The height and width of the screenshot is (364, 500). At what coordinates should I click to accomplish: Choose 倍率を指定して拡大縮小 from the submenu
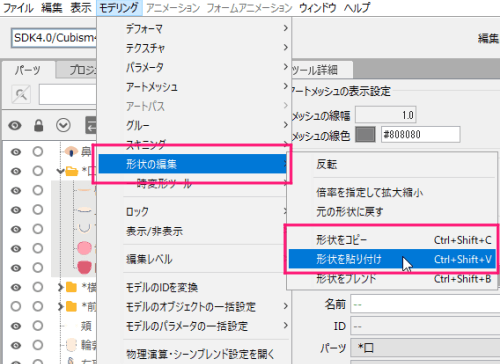click(x=392, y=192)
